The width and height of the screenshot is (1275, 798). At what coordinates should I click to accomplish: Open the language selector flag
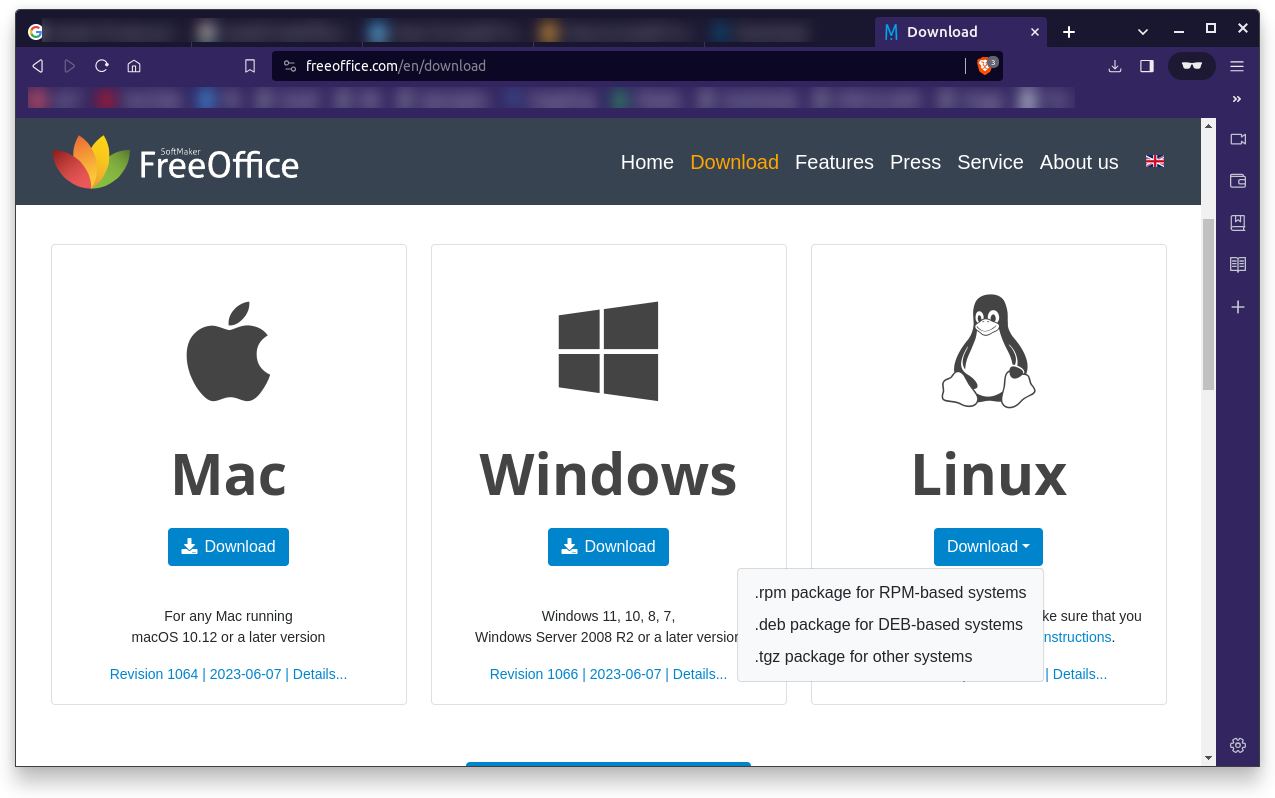click(x=1154, y=161)
